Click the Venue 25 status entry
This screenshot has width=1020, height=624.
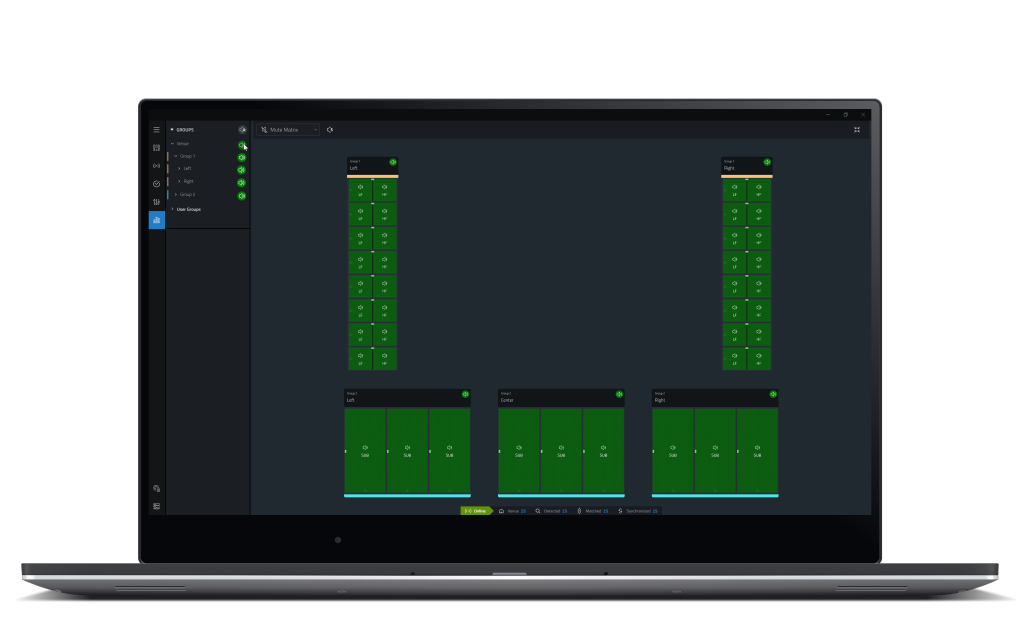click(513, 511)
